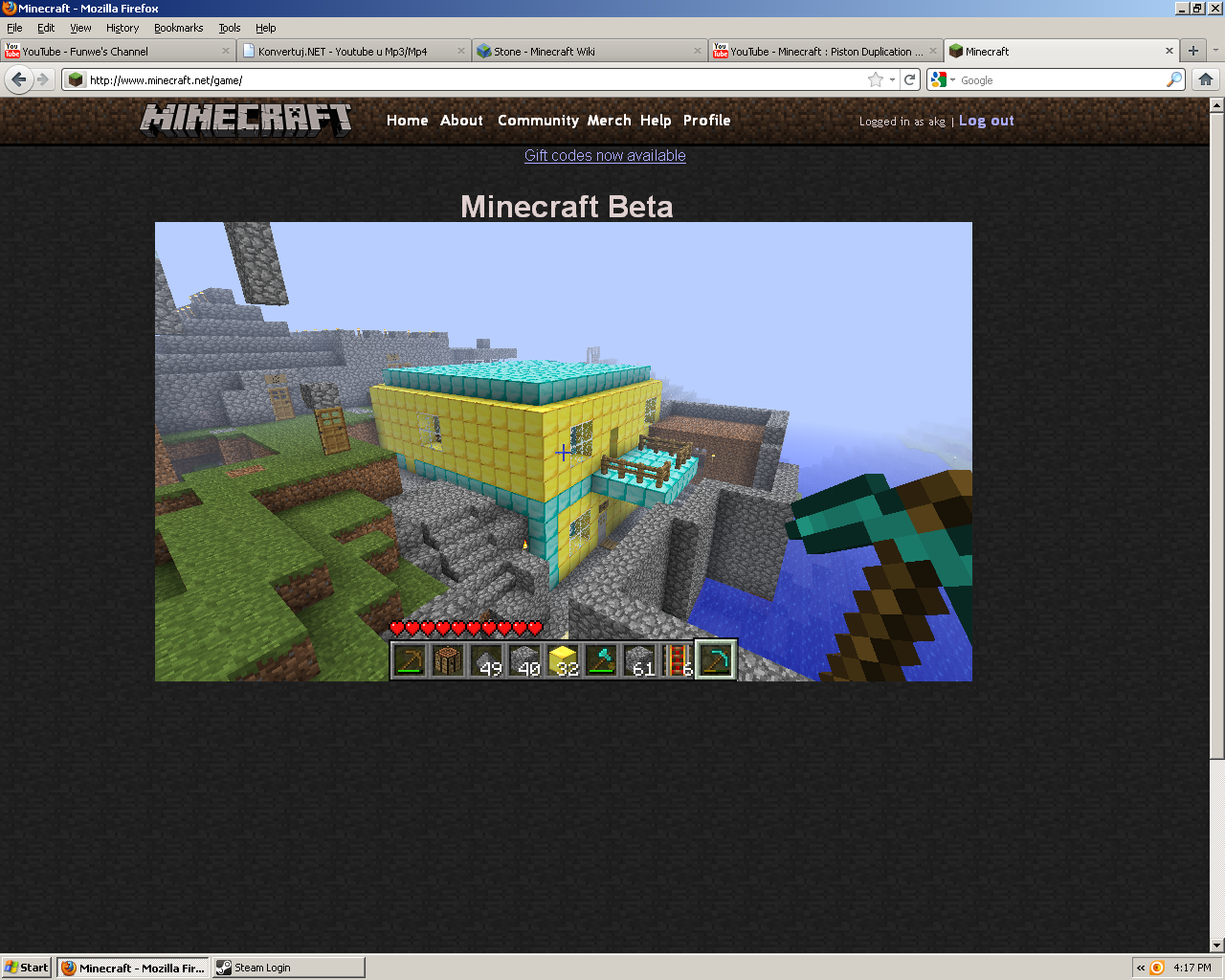Open the About page link
Screen dimensions: 1225x980
point(461,121)
